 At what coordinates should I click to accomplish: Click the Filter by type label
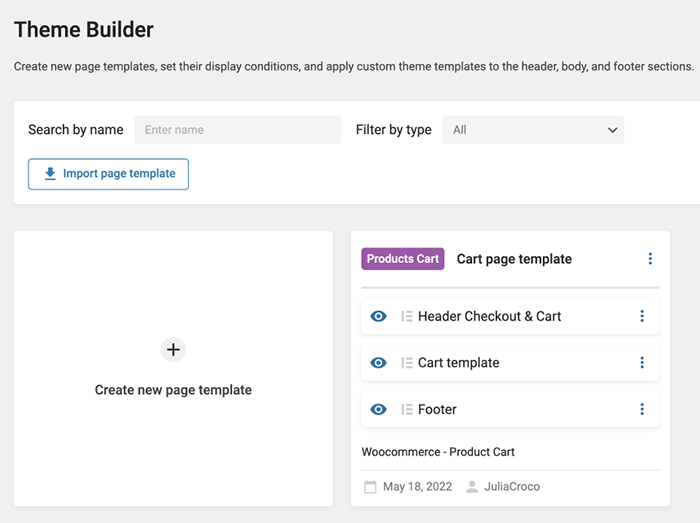pos(393,130)
